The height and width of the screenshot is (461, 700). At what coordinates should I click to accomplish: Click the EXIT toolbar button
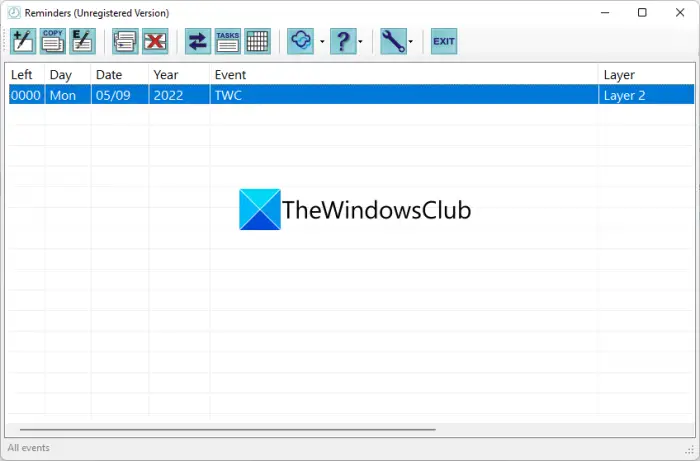(444, 42)
